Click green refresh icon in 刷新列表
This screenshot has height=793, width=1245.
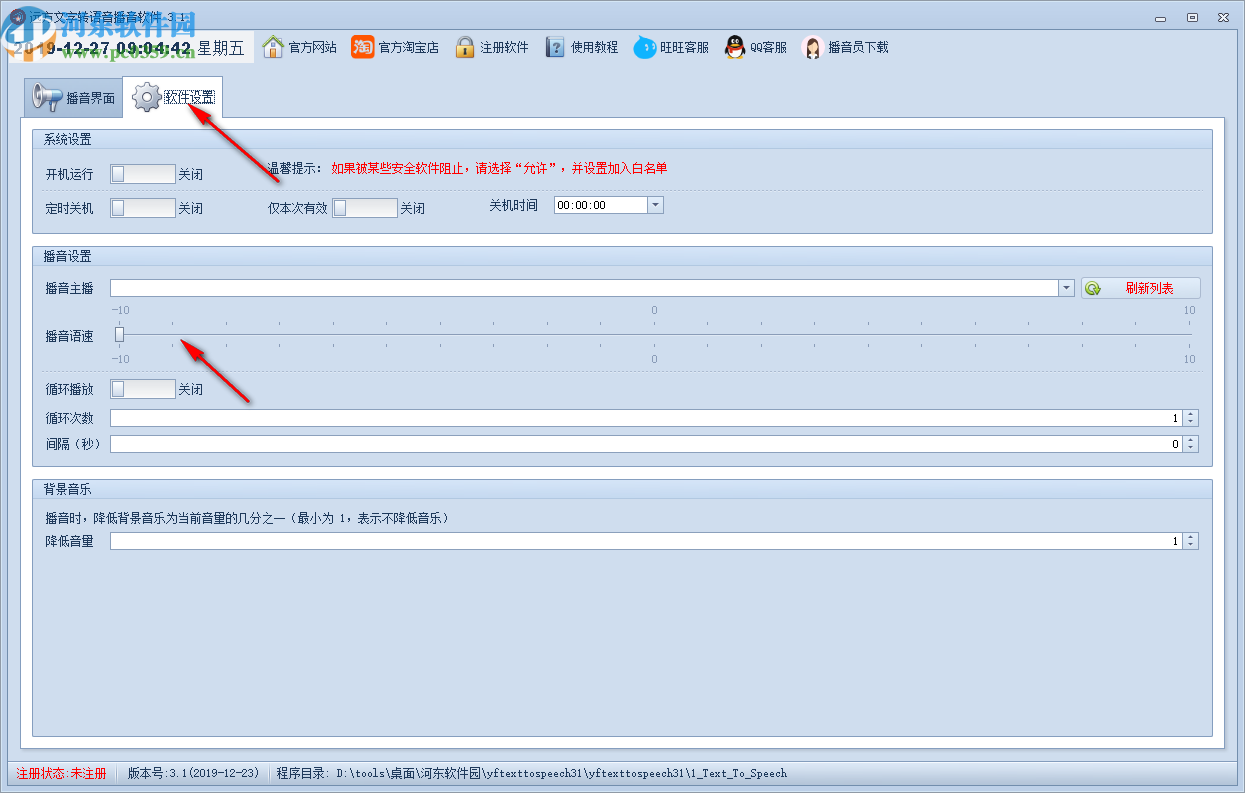(x=1093, y=288)
